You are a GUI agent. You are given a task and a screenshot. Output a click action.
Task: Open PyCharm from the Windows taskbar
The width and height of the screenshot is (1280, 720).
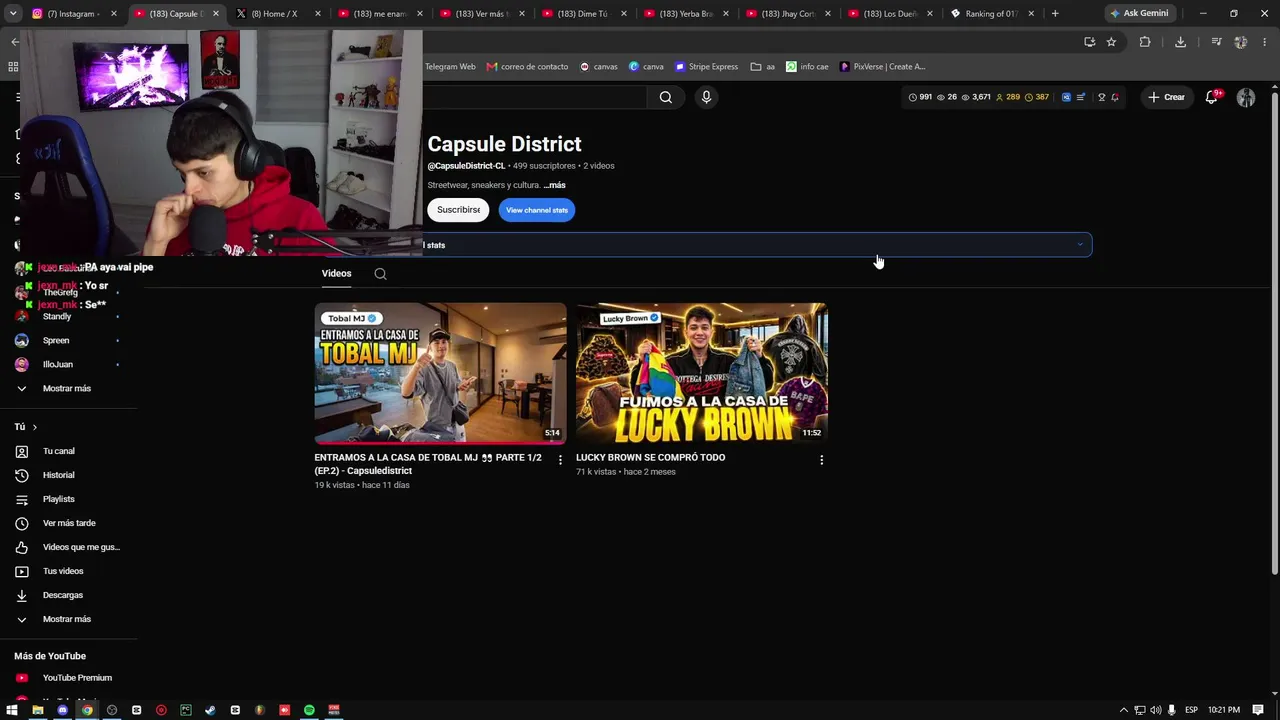185,710
